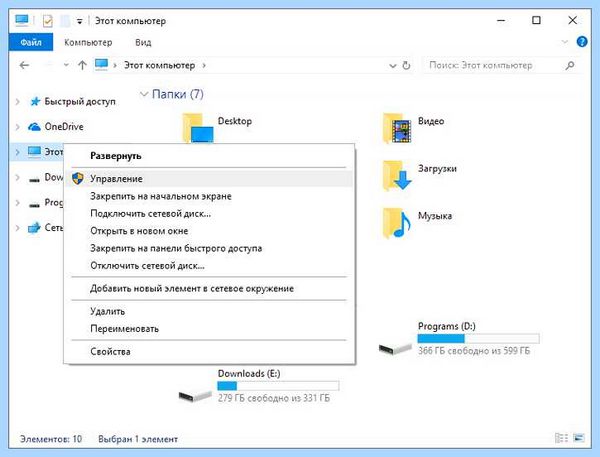Click the Выбран 1 элемент status text
Screen dimensions: 600x457
click(x=138, y=439)
